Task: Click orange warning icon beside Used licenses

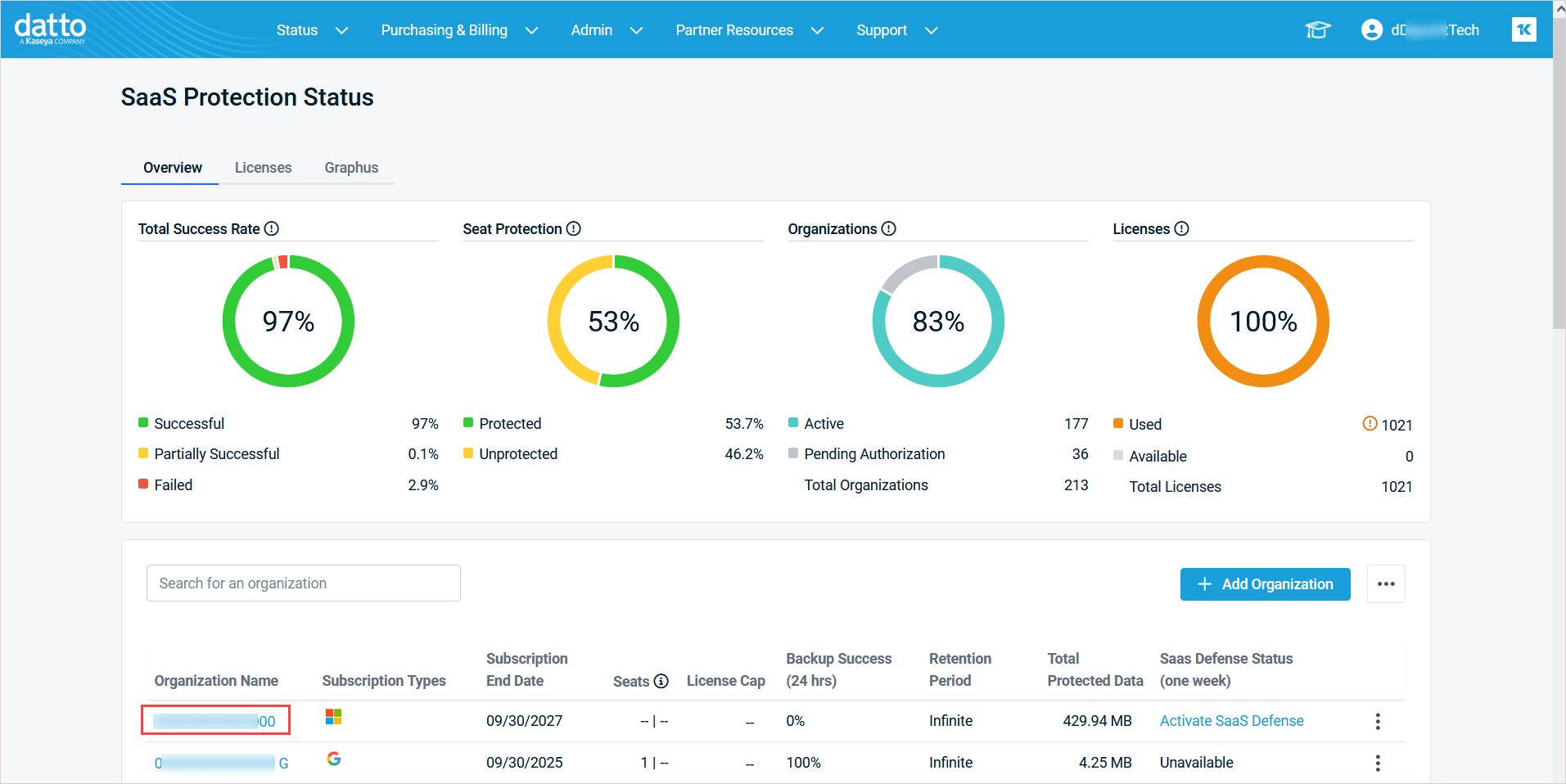Action: (x=1369, y=423)
